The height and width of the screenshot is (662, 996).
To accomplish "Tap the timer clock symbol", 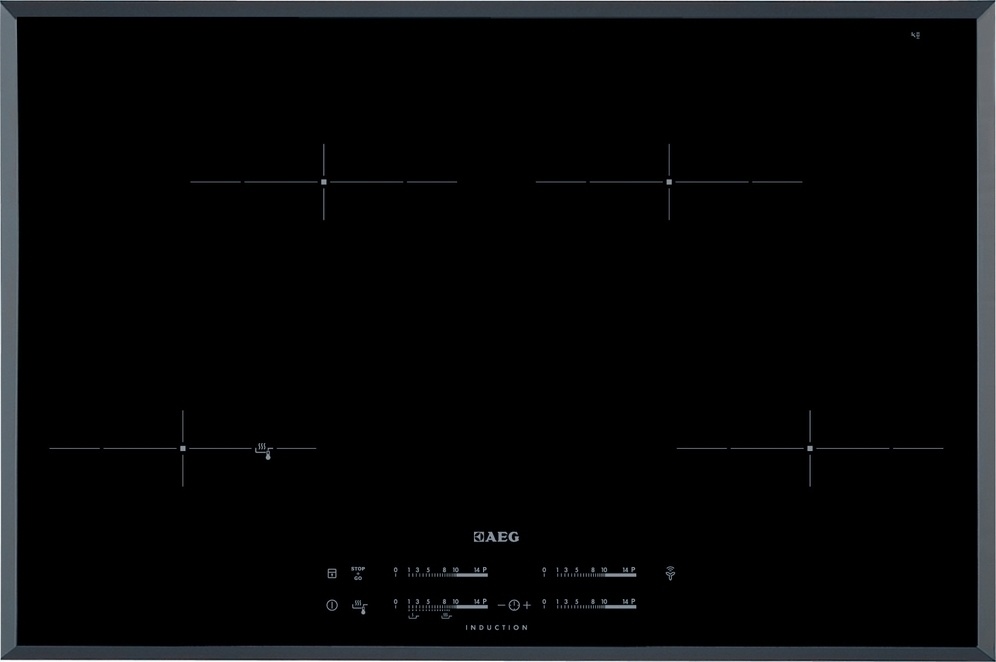I will pyautogui.click(x=514, y=605).
